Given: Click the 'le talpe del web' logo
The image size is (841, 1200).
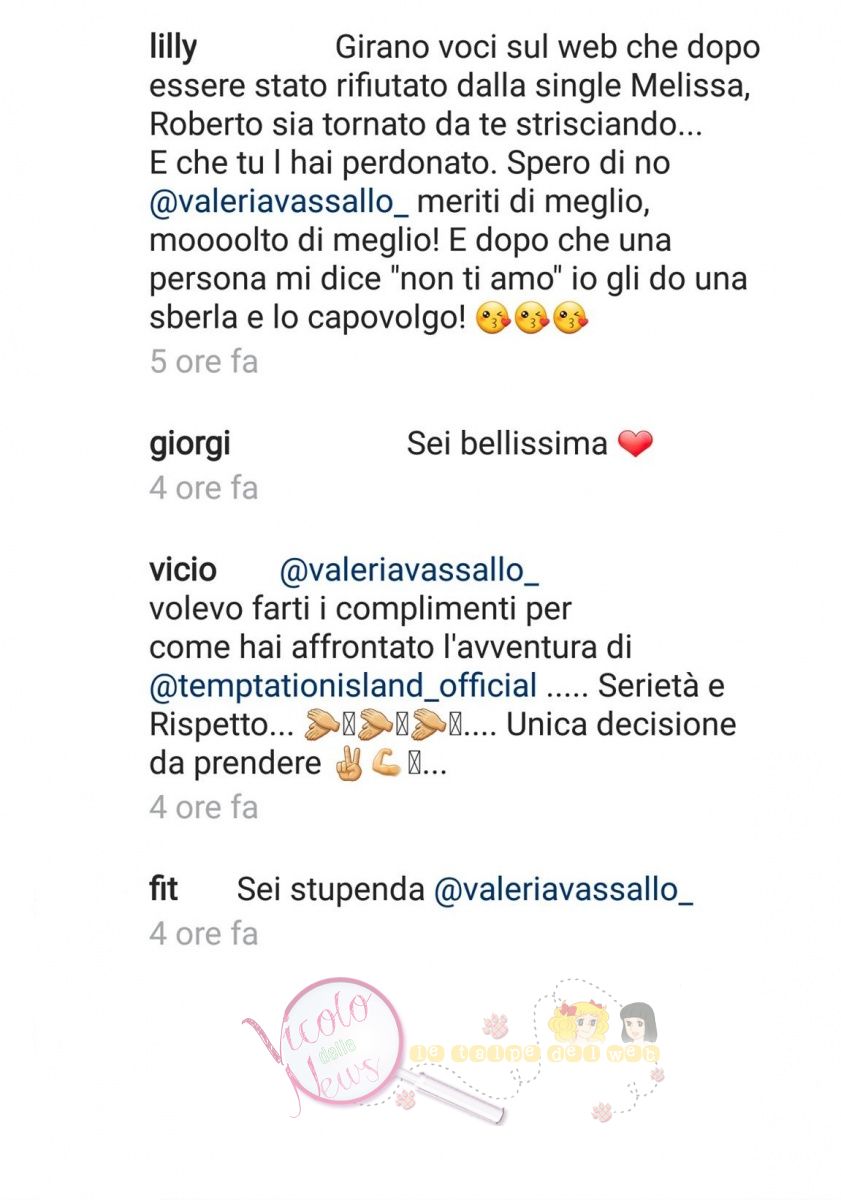Looking at the screenshot, I should coord(535,1050).
